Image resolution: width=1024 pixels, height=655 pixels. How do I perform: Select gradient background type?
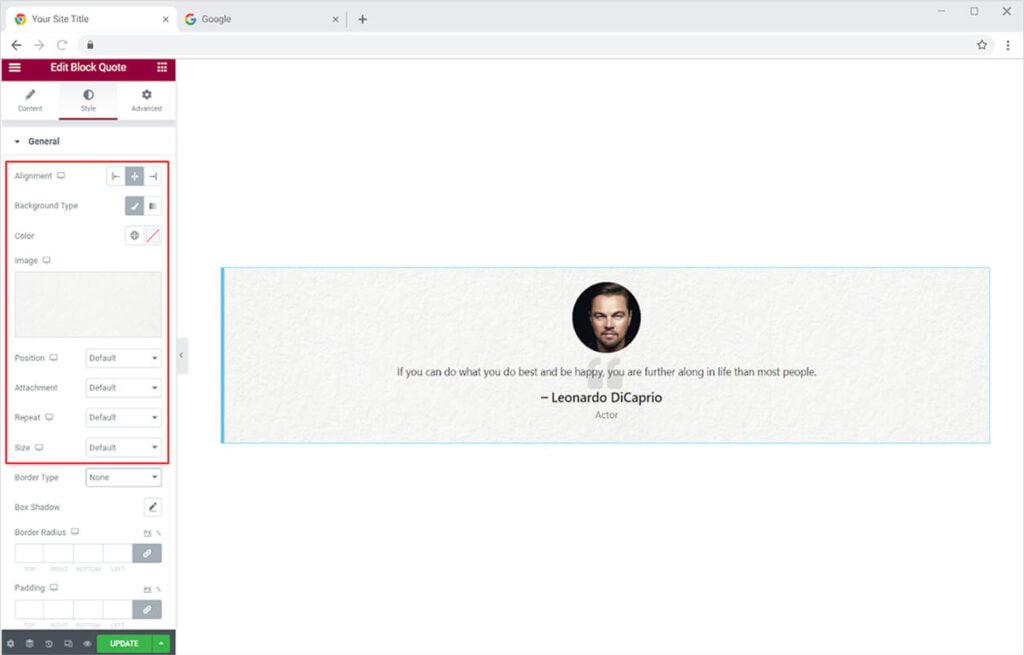coord(153,206)
